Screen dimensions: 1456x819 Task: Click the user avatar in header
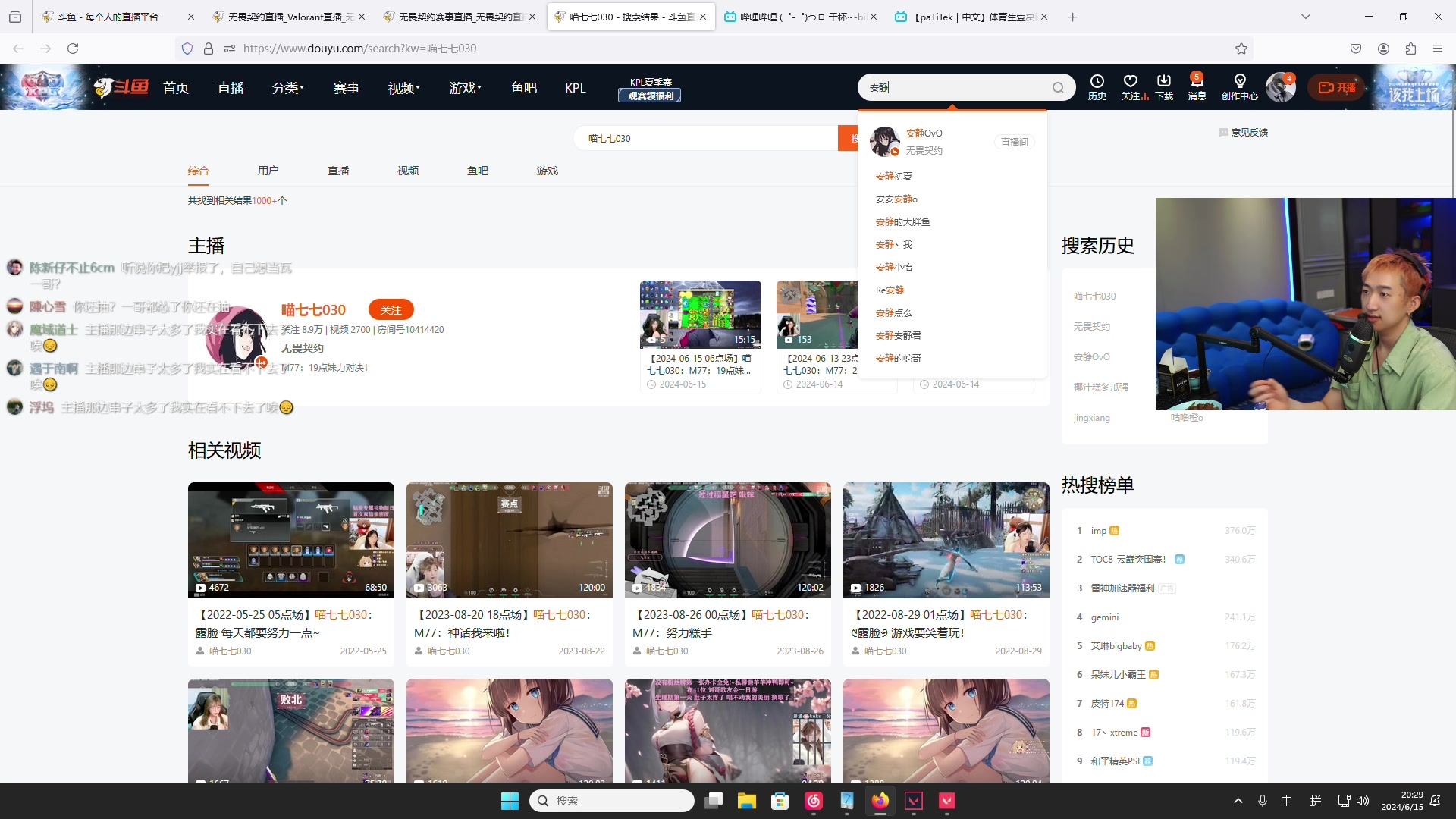click(1281, 87)
